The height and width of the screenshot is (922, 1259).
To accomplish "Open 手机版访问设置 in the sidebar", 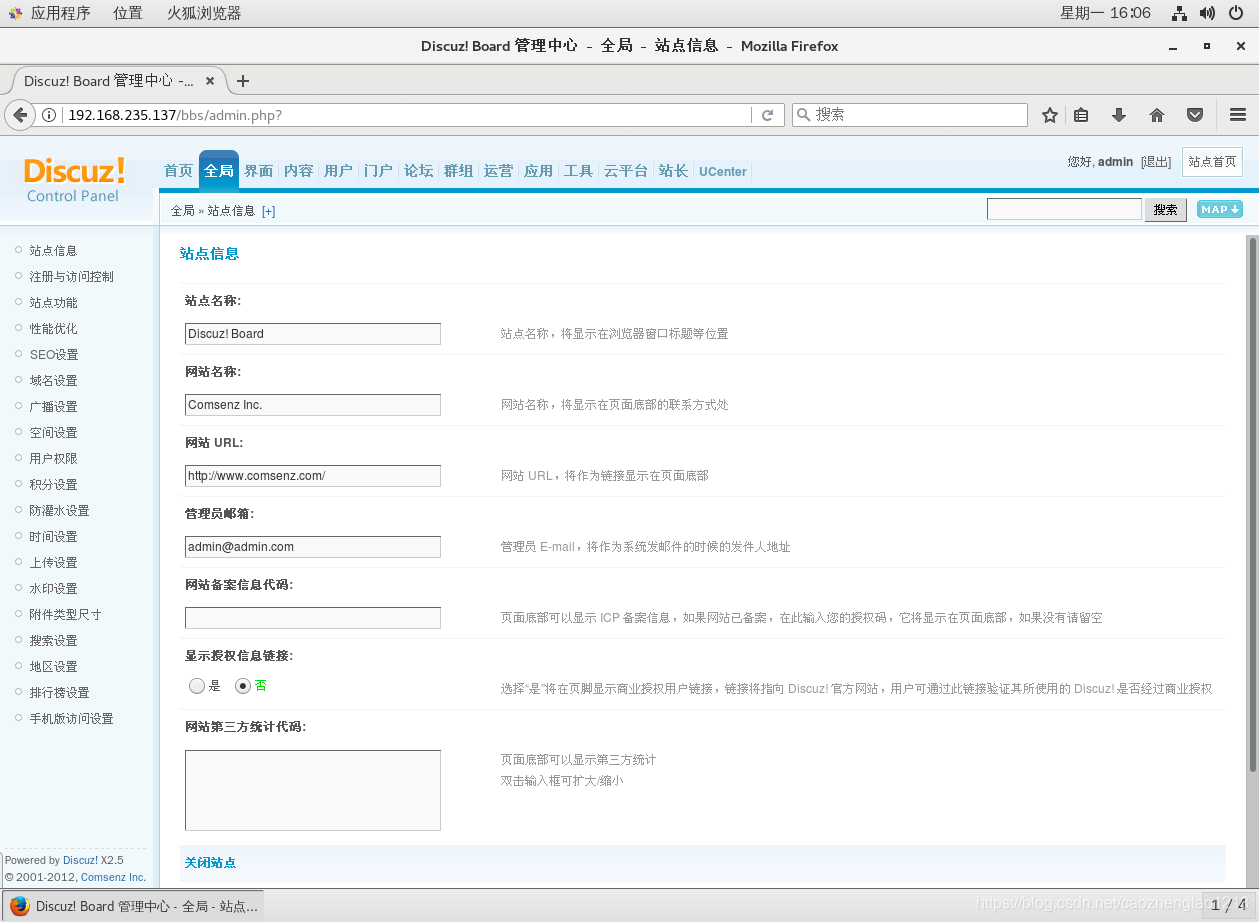I will tap(72, 718).
